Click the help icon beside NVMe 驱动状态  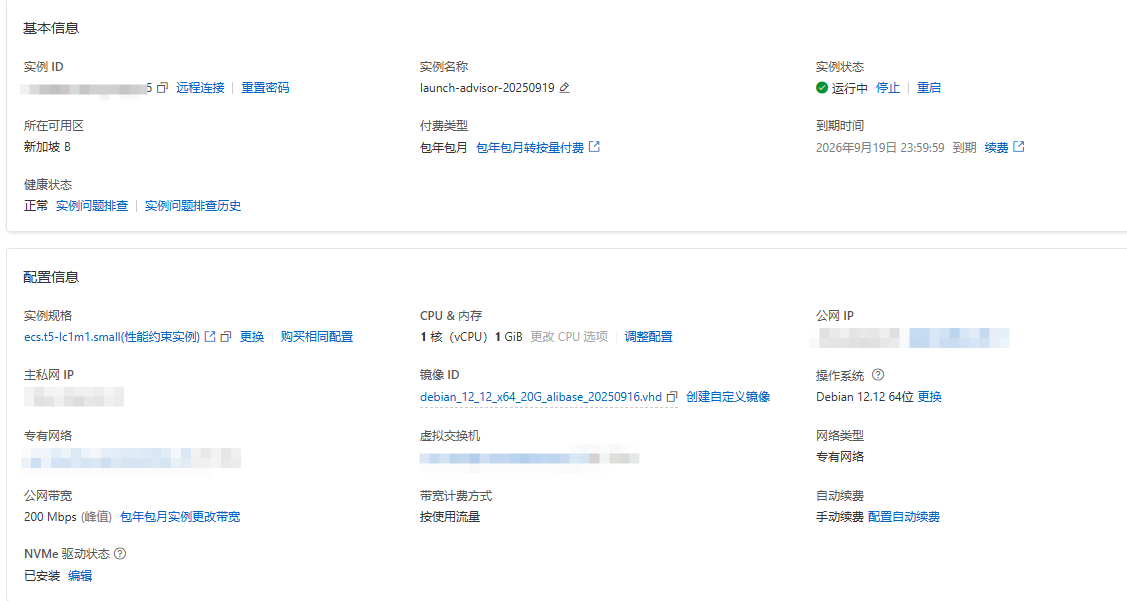(x=120, y=554)
